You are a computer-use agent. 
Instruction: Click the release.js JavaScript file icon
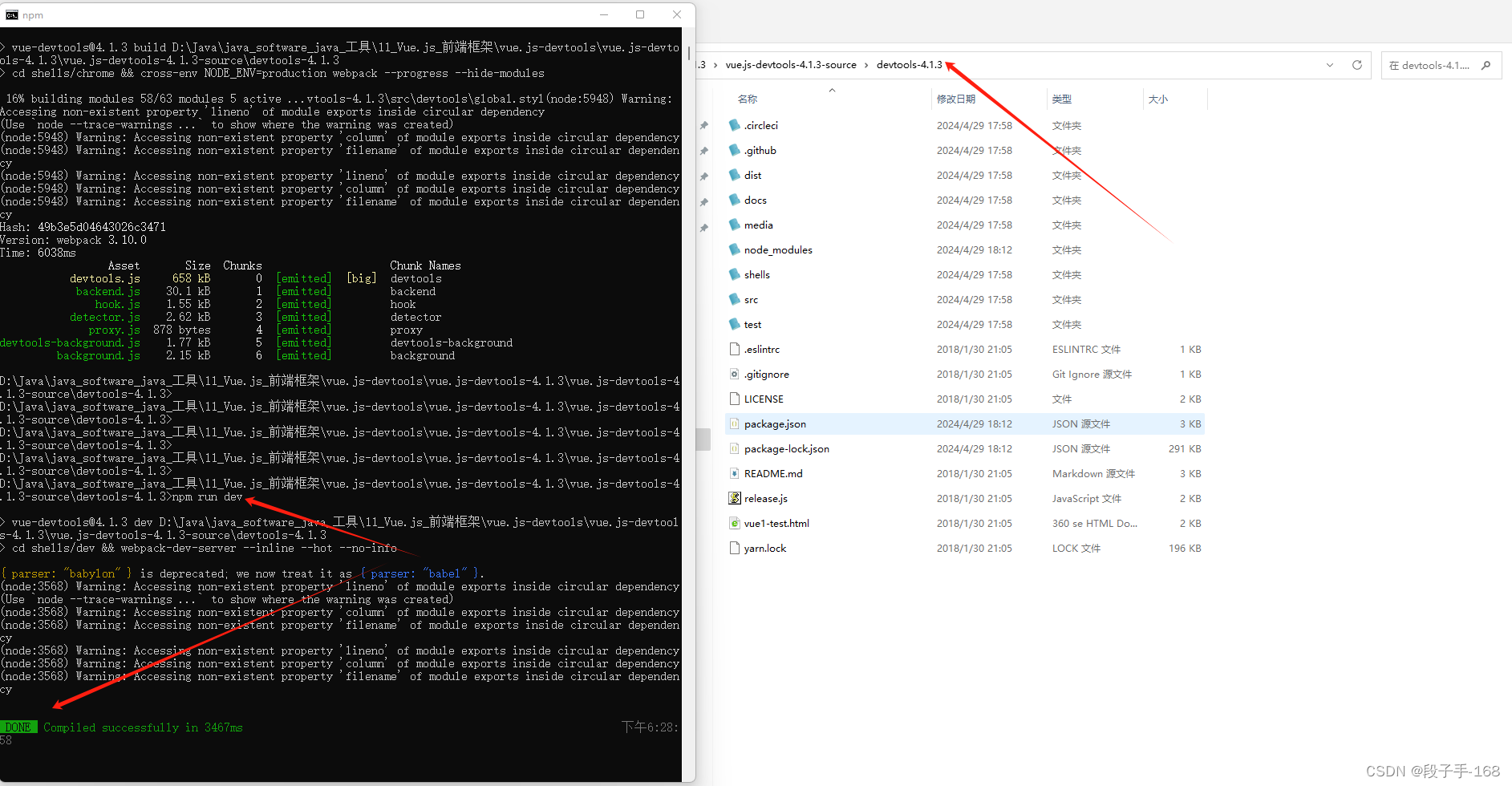[734, 498]
